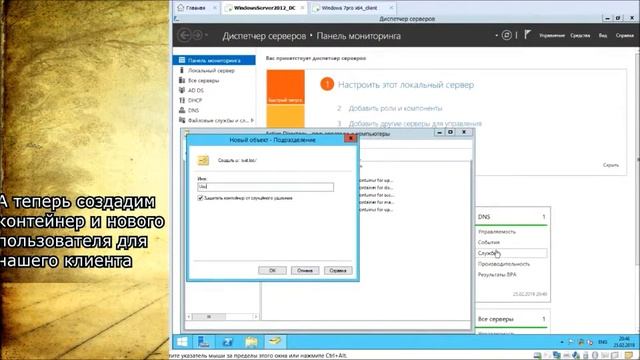Screen dimensions: 640x360
Task: Show hidden tray icons arrow
Action: coord(562,342)
